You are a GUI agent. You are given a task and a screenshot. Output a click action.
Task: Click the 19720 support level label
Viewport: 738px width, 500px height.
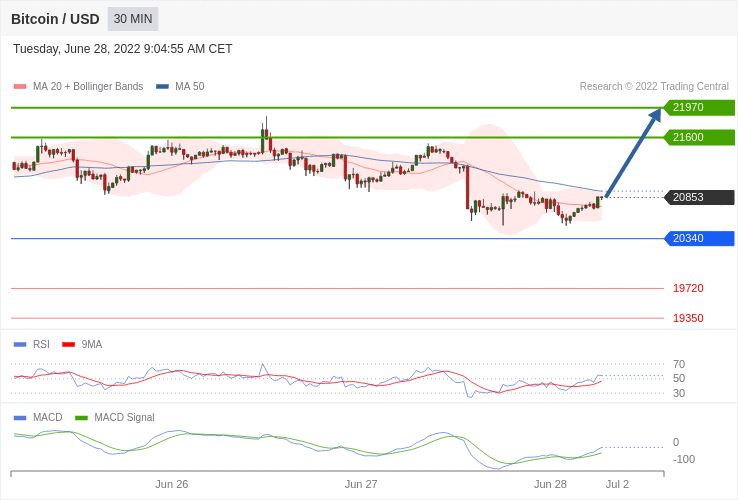(688, 288)
